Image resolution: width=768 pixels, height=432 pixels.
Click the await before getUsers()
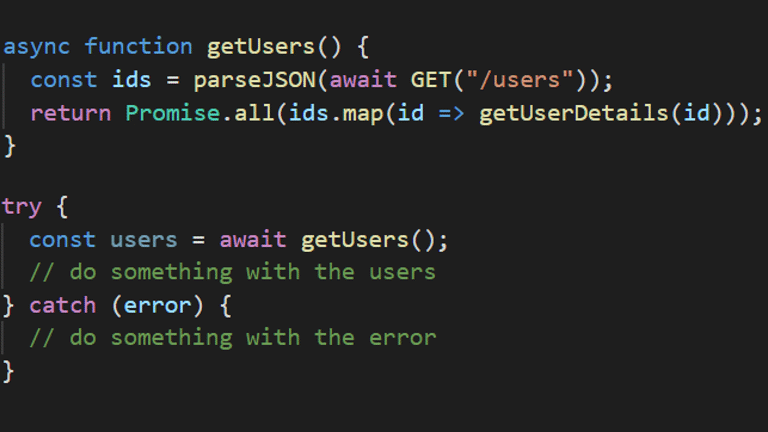253,240
